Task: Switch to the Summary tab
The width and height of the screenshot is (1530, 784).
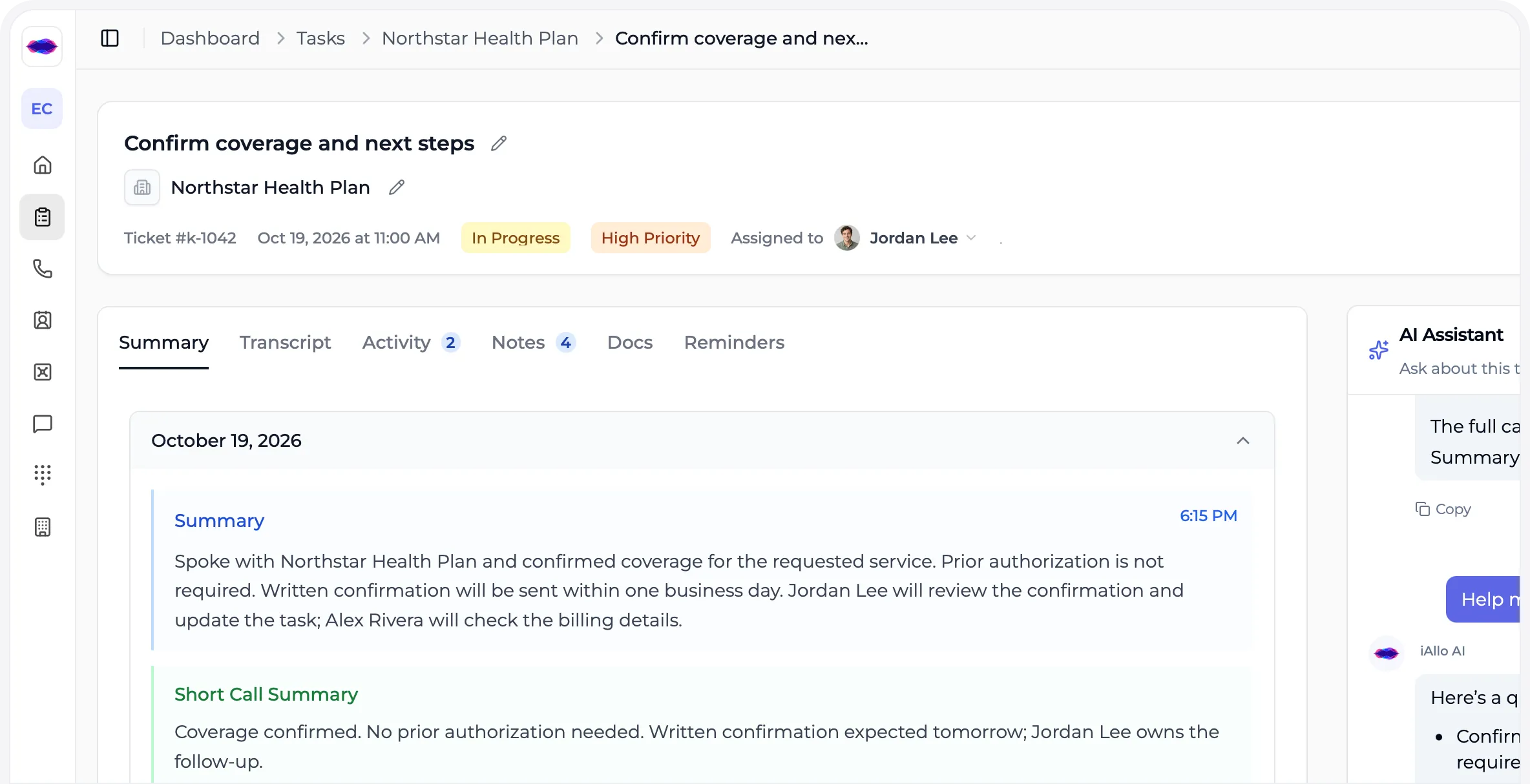Action: [x=163, y=342]
